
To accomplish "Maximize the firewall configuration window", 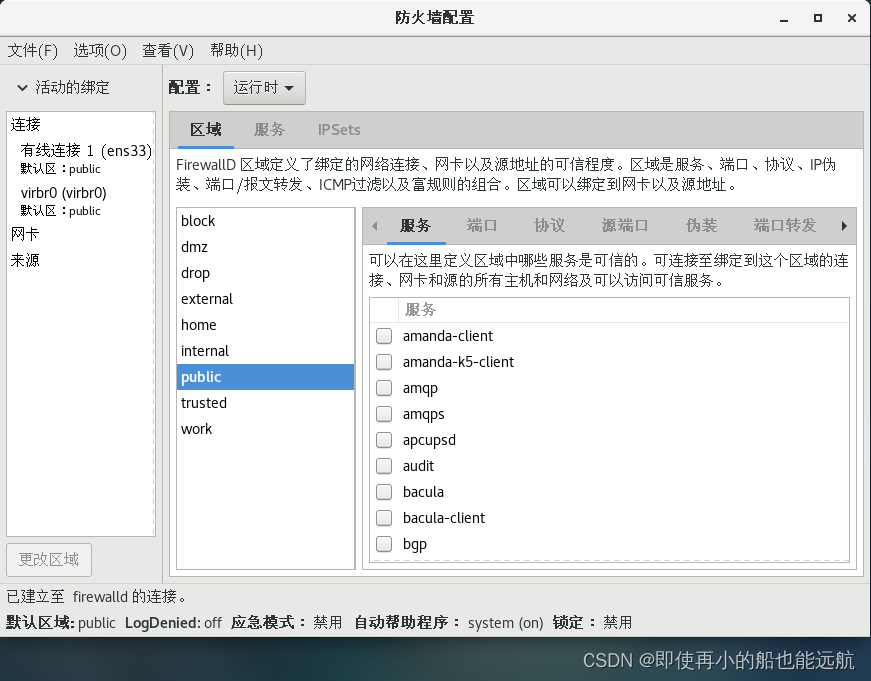I will [818, 18].
